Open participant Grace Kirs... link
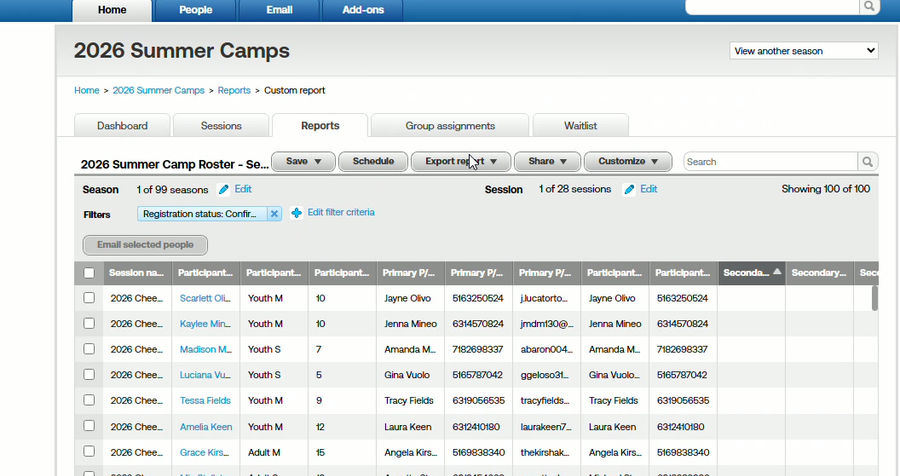 click(204, 452)
